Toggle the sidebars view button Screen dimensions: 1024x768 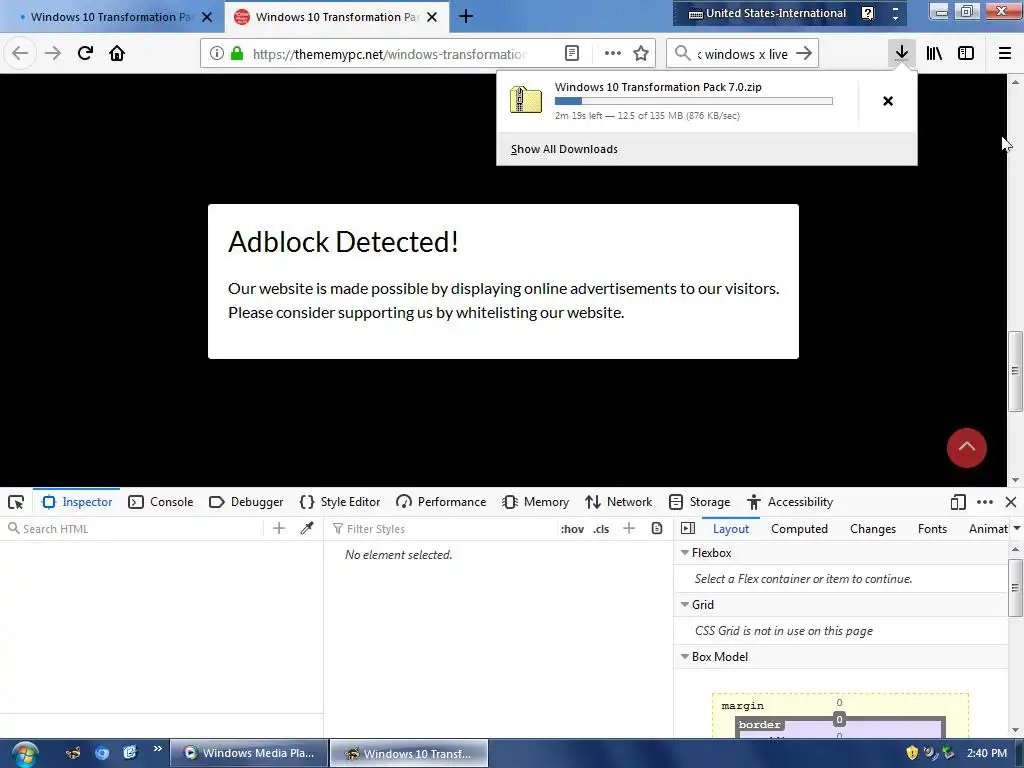[x=966, y=54]
